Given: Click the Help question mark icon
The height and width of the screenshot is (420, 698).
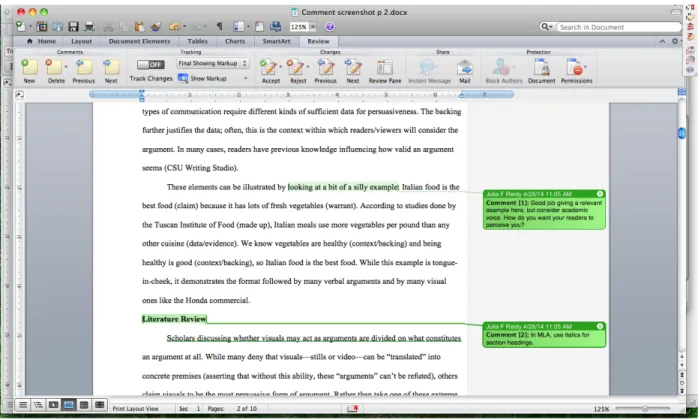Looking at the screenshot, I should [329, 27].
